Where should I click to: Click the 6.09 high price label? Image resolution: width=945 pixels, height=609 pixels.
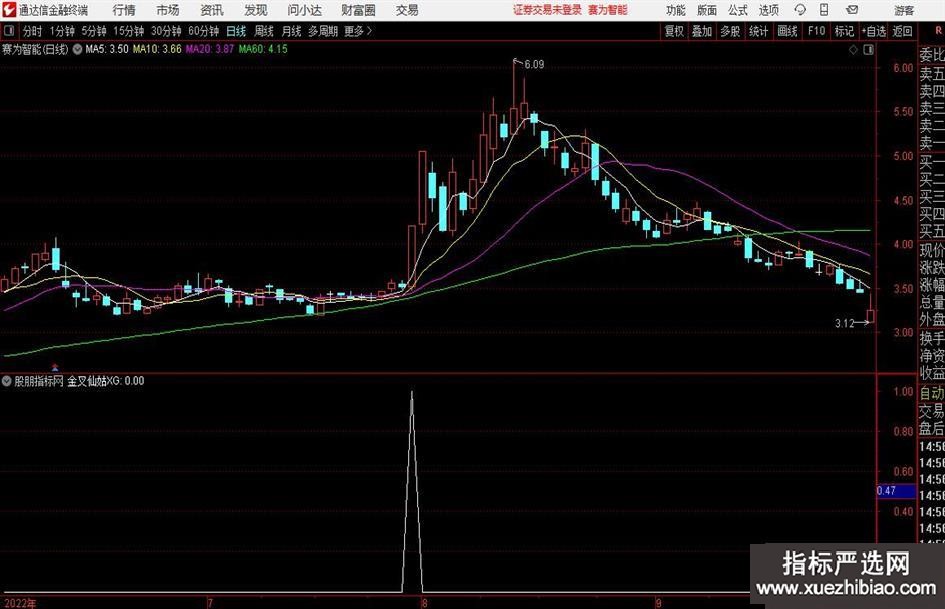click(534, 65)
